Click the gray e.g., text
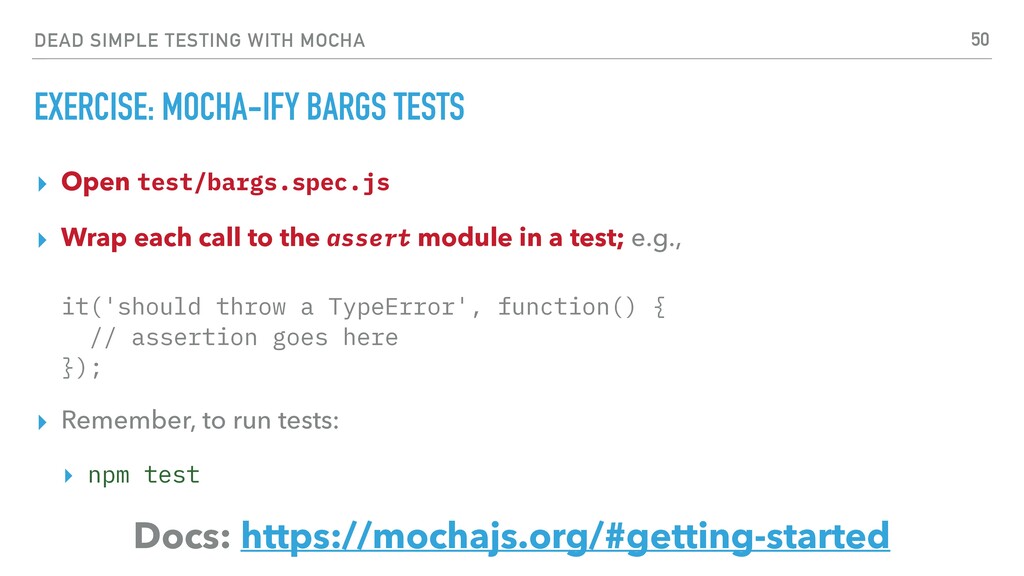This screenshot has width=1024, height=576. pyautogui.click(x=656, y=239)
